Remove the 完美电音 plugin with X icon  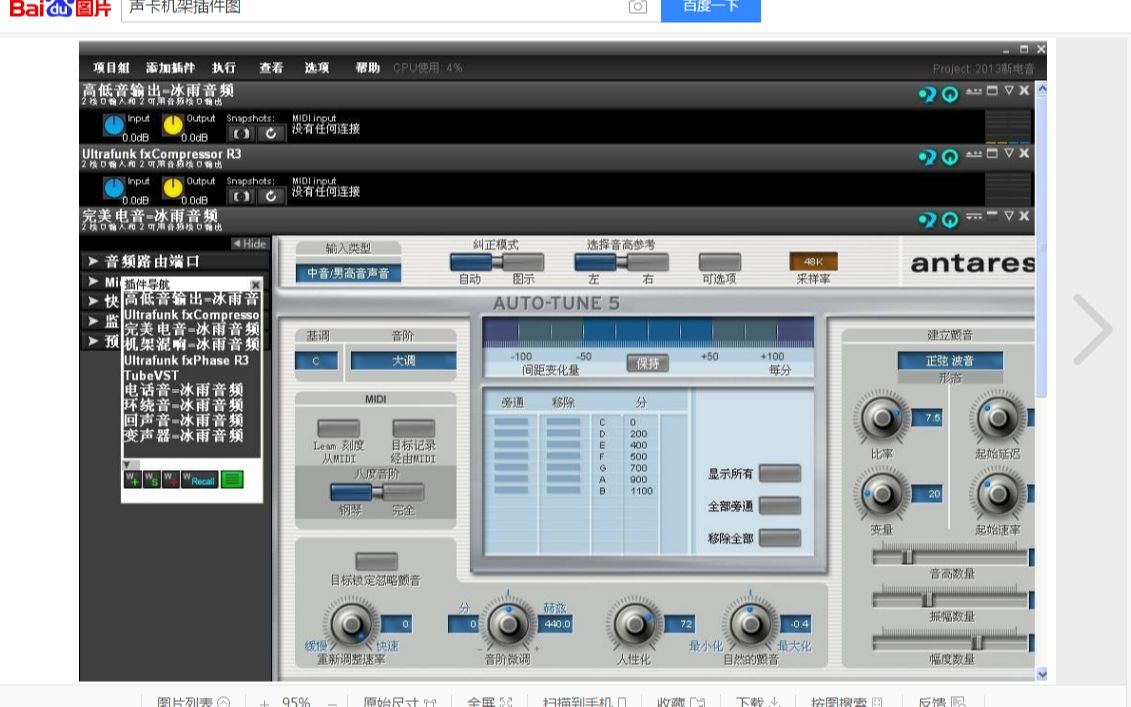tap(1024, 216)
